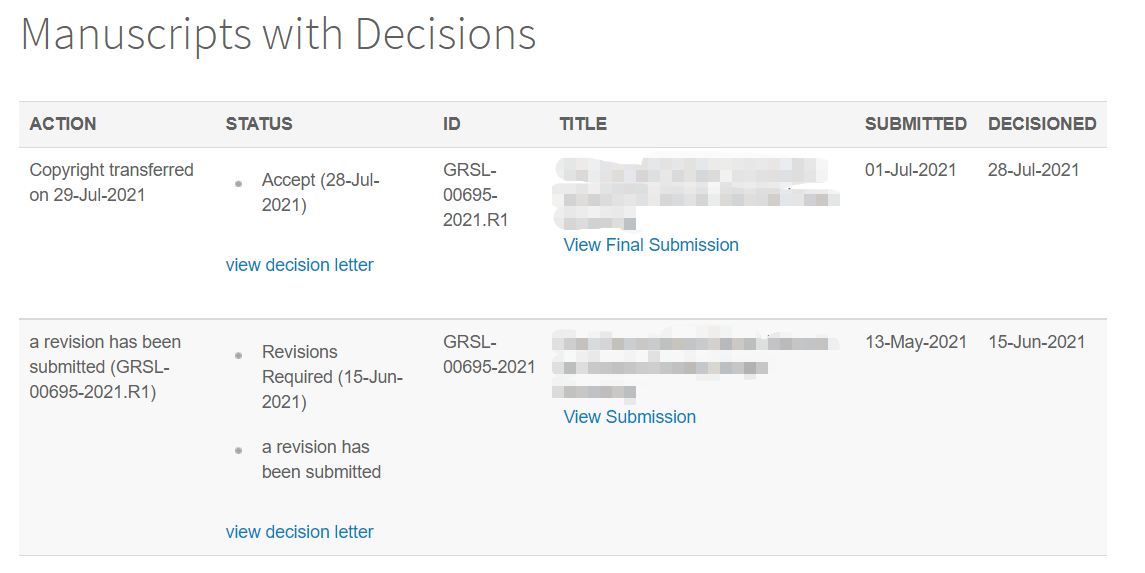Screen dimensions: 1145x573
Task: Click the TITLE column header
Action: coord(583,124)
